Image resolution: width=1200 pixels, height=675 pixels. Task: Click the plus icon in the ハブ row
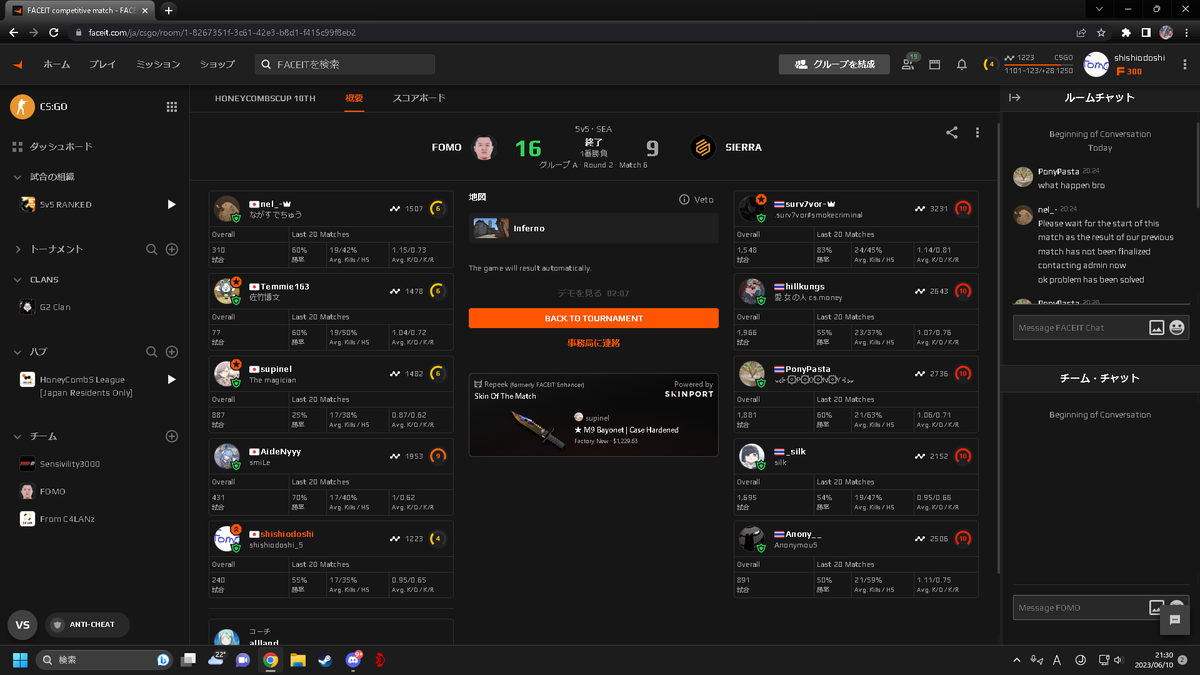tap(172, 352)
